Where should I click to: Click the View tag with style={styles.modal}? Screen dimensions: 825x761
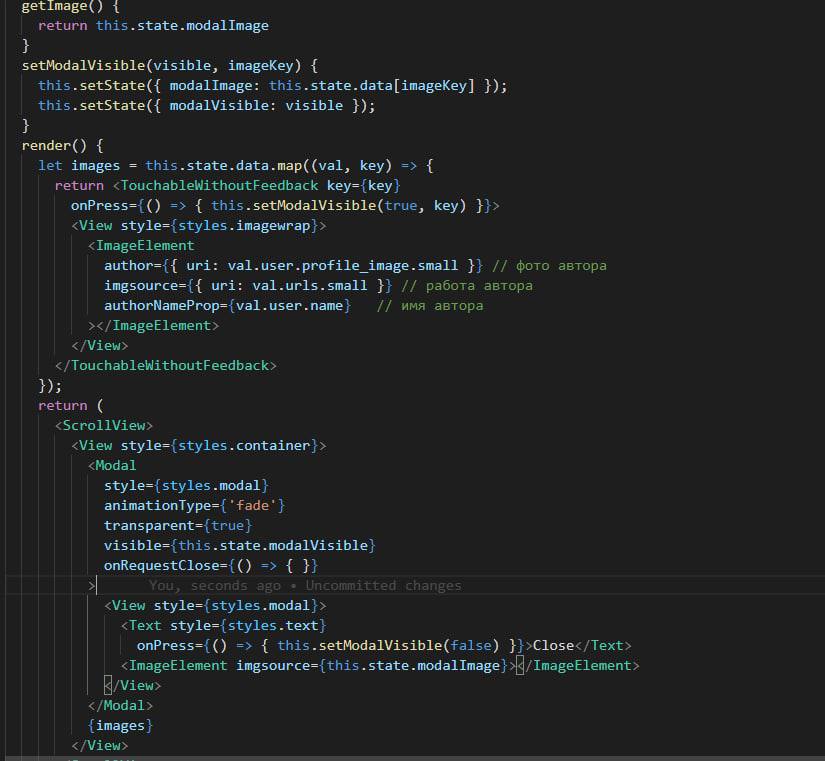tap(215, 606)
